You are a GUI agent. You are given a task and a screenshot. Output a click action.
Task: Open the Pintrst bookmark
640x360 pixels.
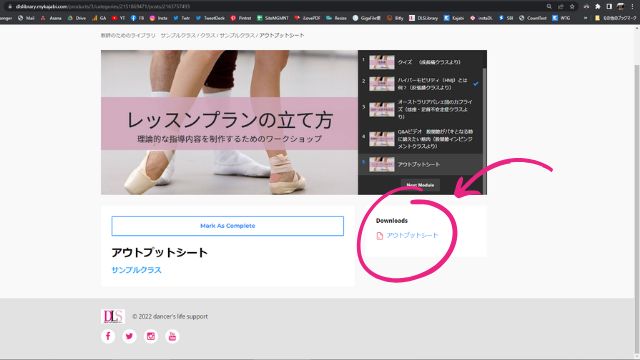click(241, 18)
